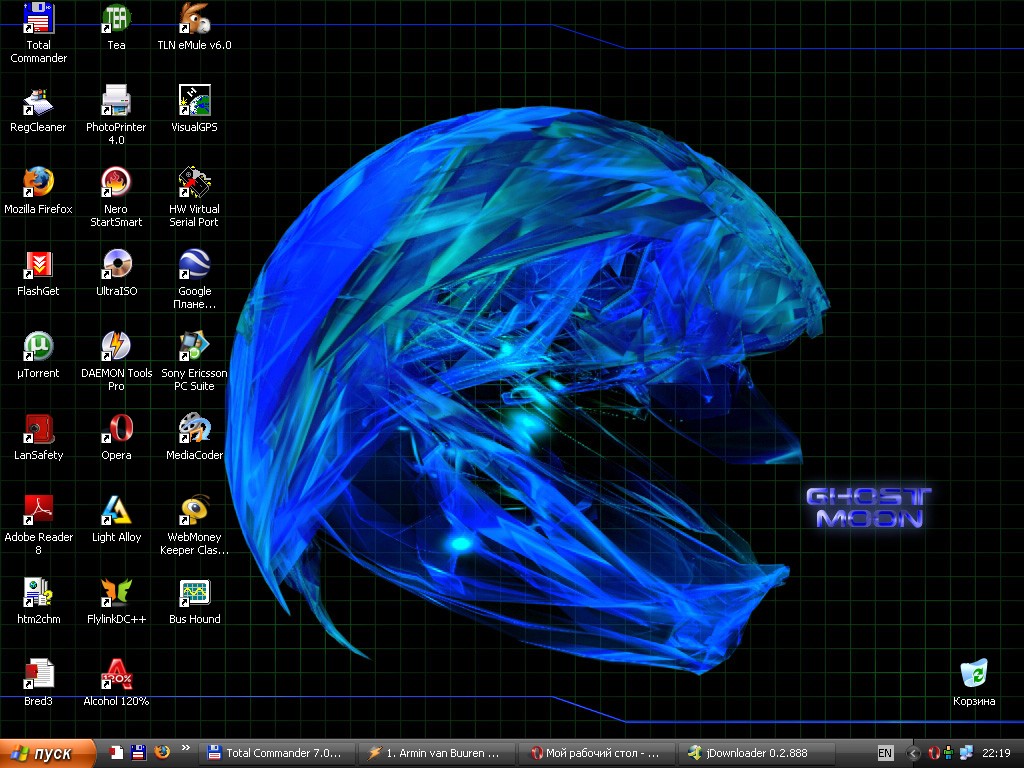Image resolution: width=1024 pixels, height=768 pixels.
Task: Click the Opera browser desktop icon
Action: click(x=116, y=429)
